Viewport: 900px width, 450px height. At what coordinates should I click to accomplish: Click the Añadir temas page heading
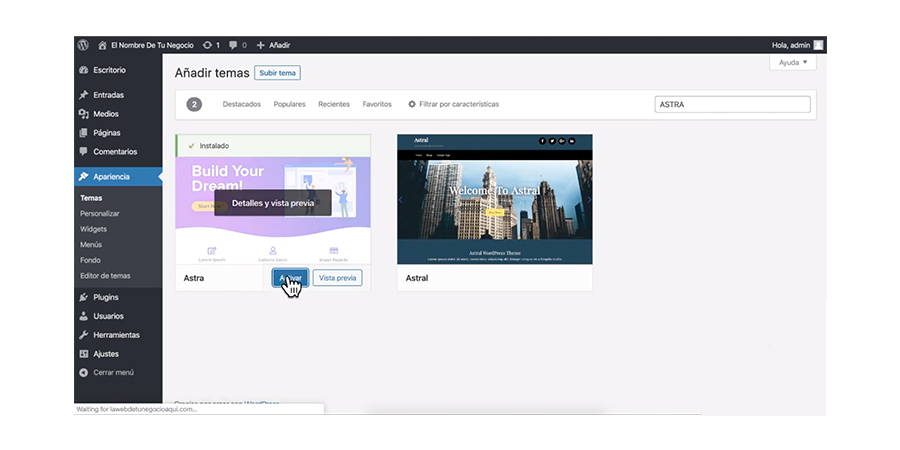click(x=212, y=73)
